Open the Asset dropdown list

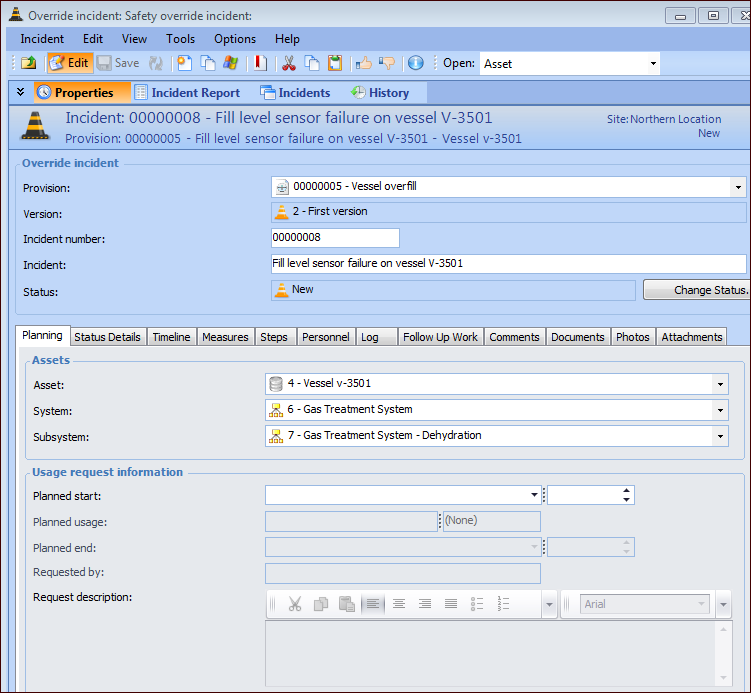tap(719, 384)
